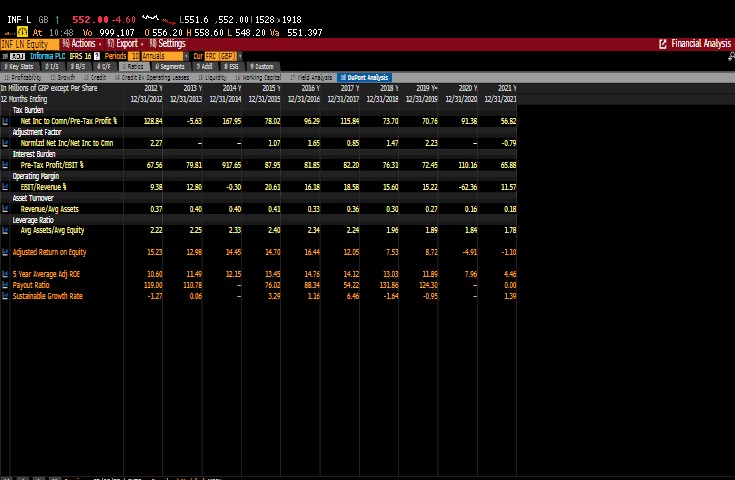This screenshot has width=735, height=480.
Task: Click chart icon beside Net Inc to Comn/Pre-Tax Profit
Action: point(5,121)
